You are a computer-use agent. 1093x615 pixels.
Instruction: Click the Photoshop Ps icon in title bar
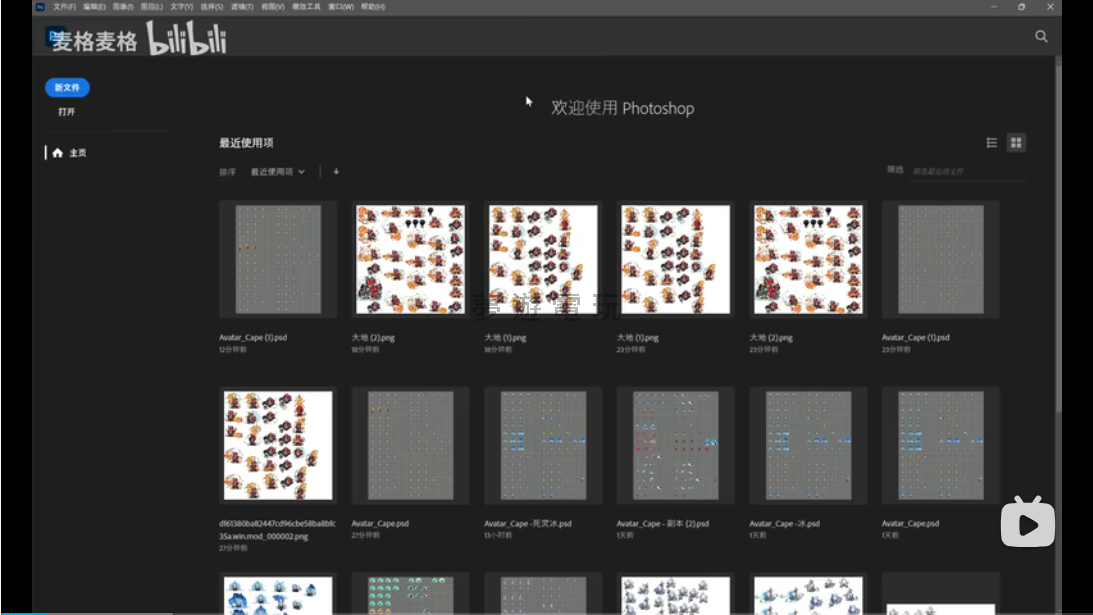pyautogui.click(x=40, y=6)
